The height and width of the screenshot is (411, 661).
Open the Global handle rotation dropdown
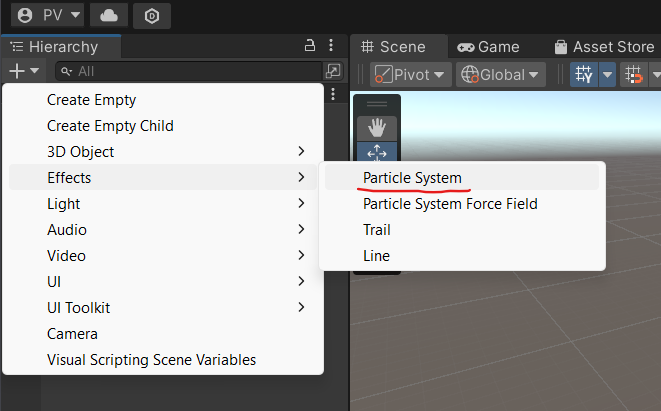(x=500, y=75)
